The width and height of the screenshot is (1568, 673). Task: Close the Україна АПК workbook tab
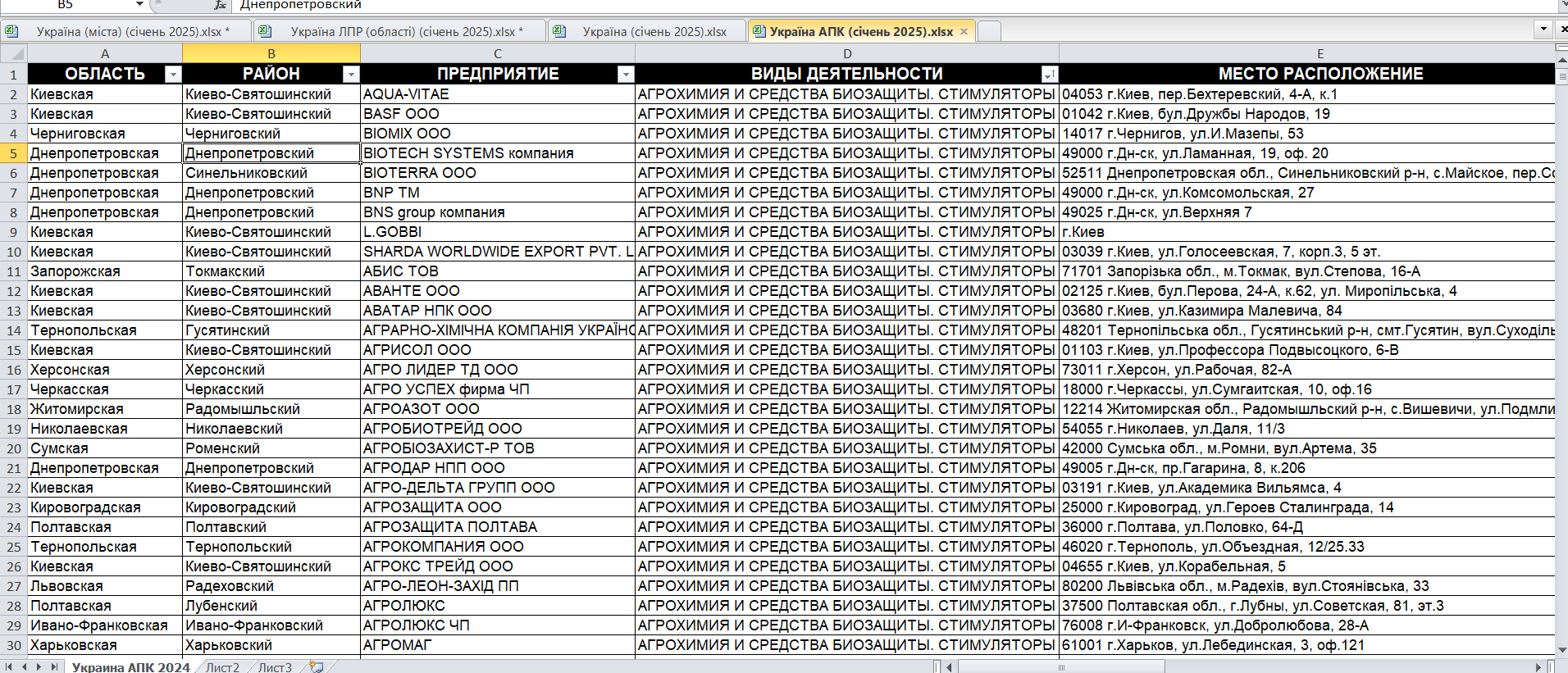[964, 32]
